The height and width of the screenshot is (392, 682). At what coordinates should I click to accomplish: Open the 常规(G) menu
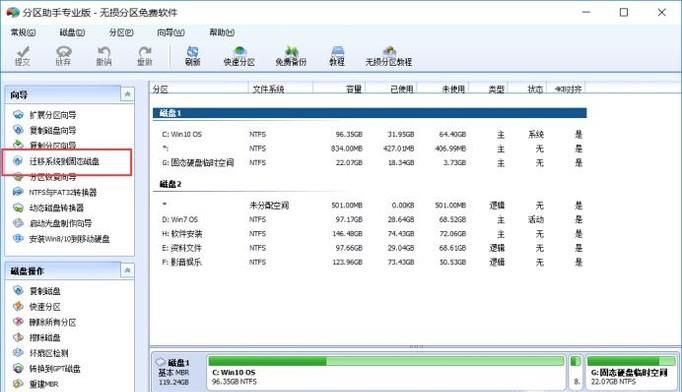[23, 32]
